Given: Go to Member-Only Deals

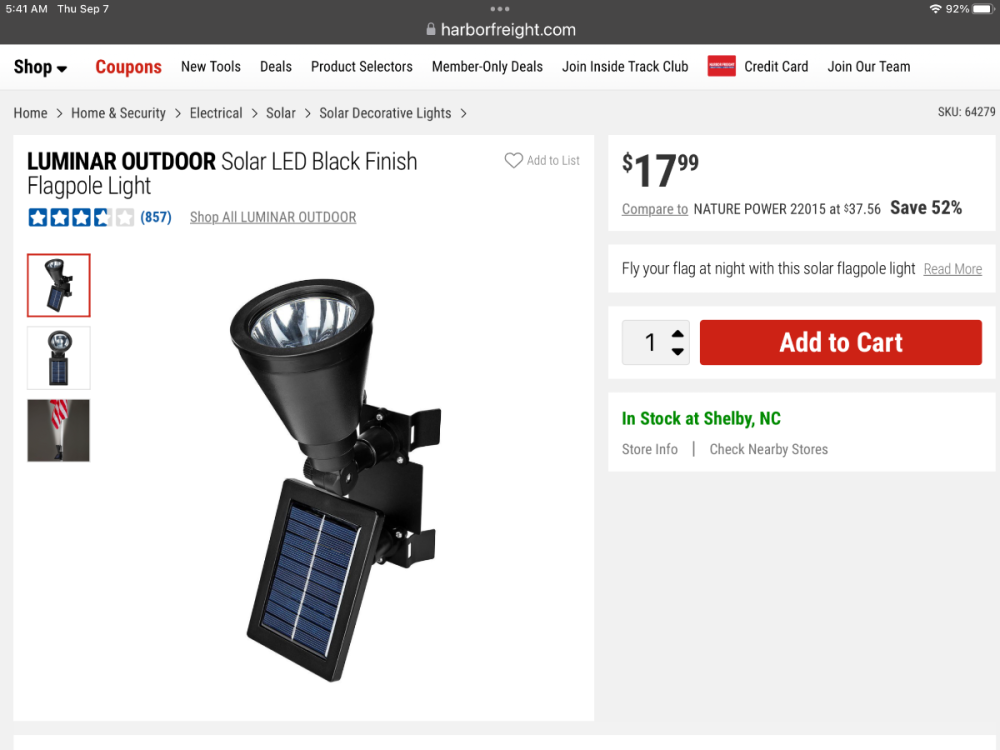Looking at the screenshot, I should click(x=487, y=67).
